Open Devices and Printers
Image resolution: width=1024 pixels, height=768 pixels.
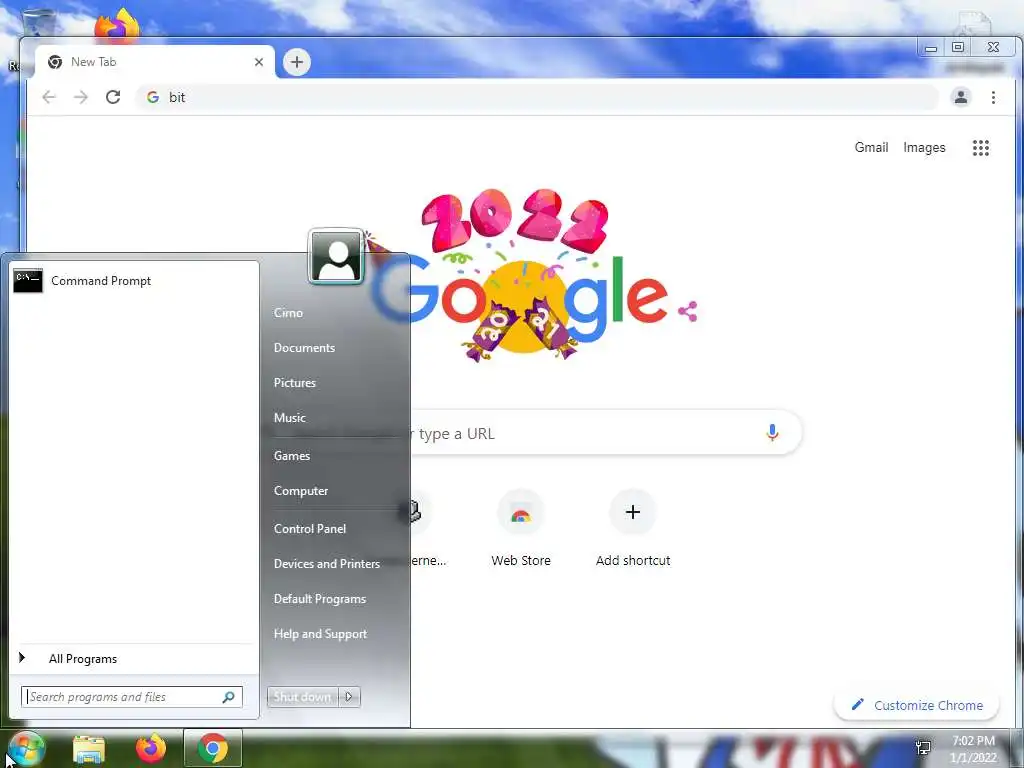[x=327, y=564]
